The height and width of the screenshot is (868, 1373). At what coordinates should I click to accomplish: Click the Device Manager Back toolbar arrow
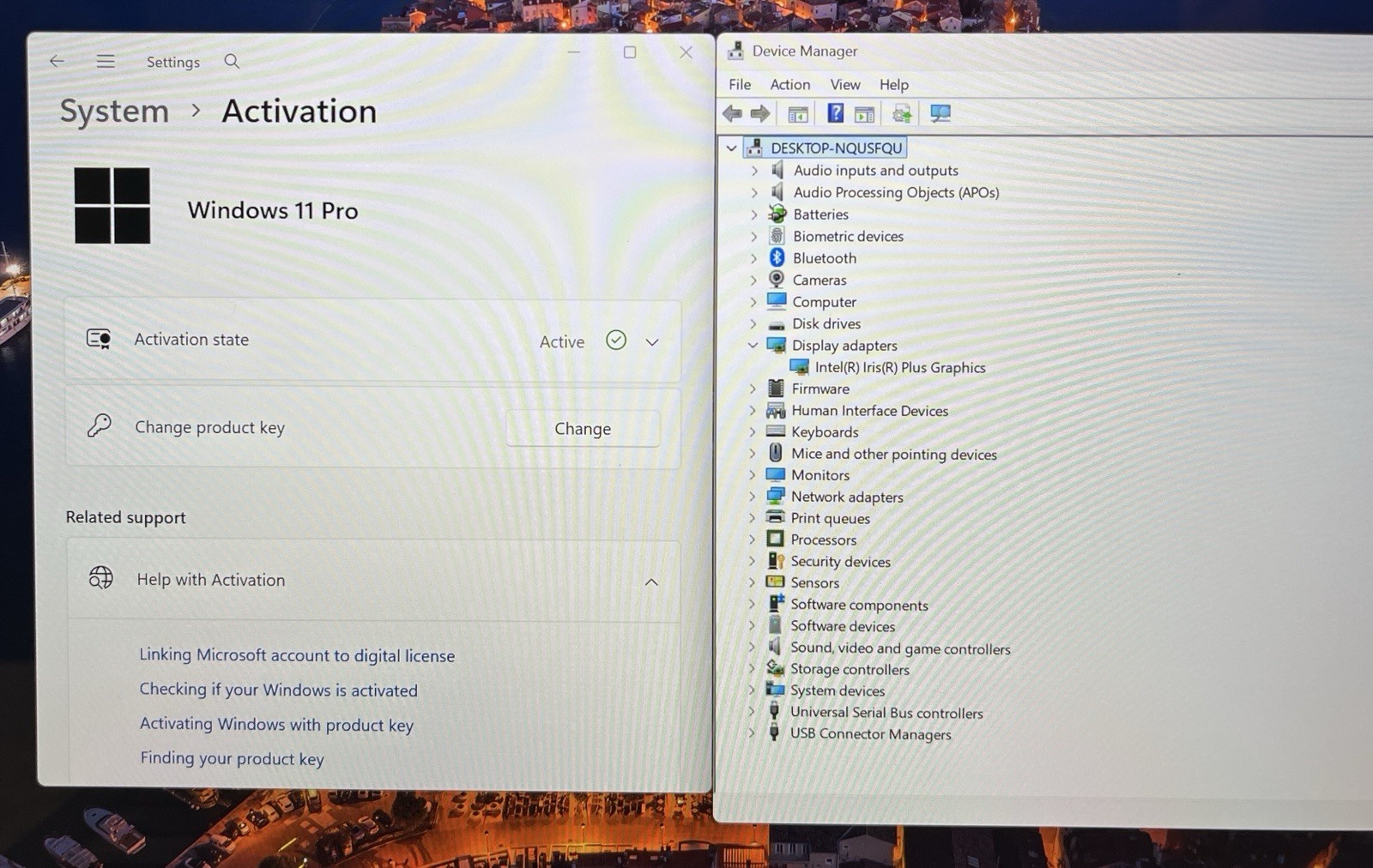coord(732,113)
